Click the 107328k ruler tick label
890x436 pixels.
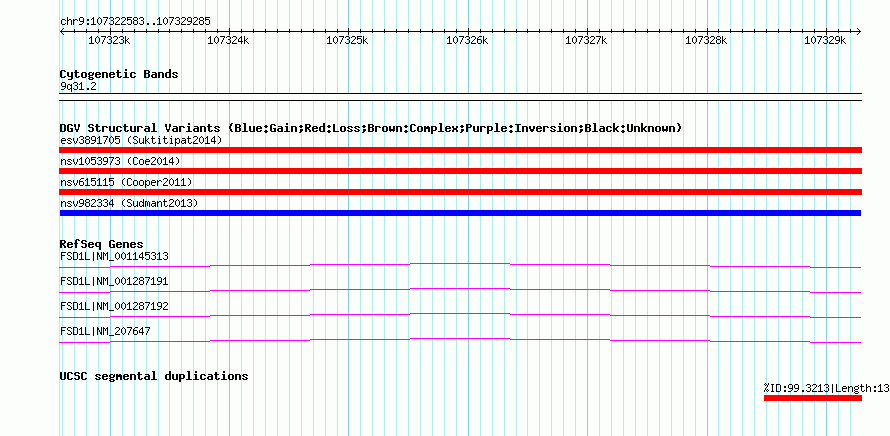(x=706, y=40)
